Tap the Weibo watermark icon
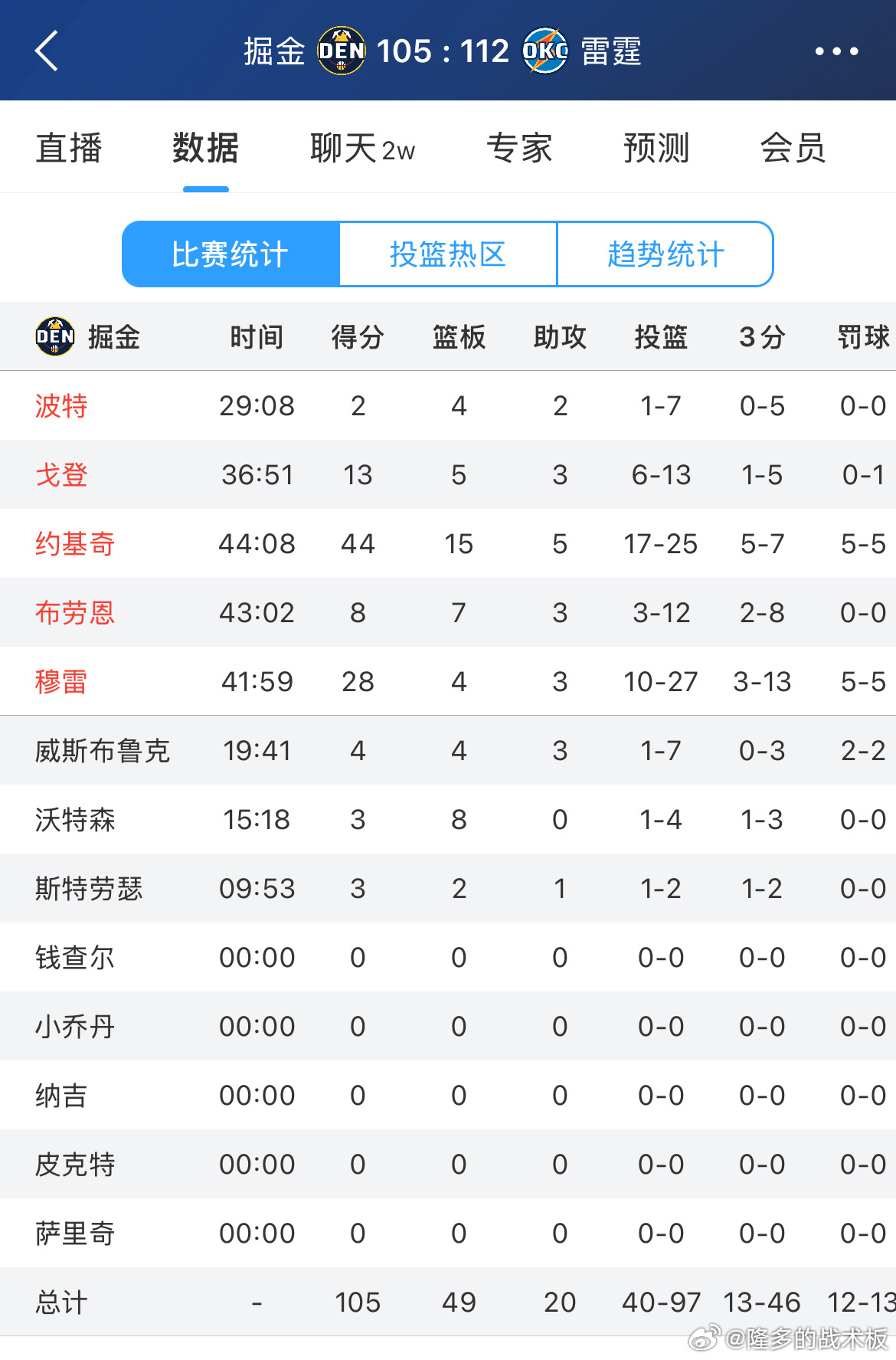Screen dimensions: 896x1360 [704, 1339]
